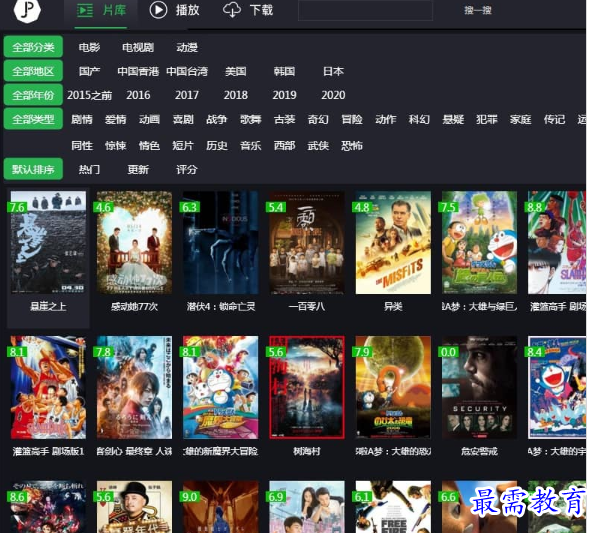Filter by 动漫 category
Image resolution: width=594 pixels, height=533 pixels.
click(x=187, y=47)
